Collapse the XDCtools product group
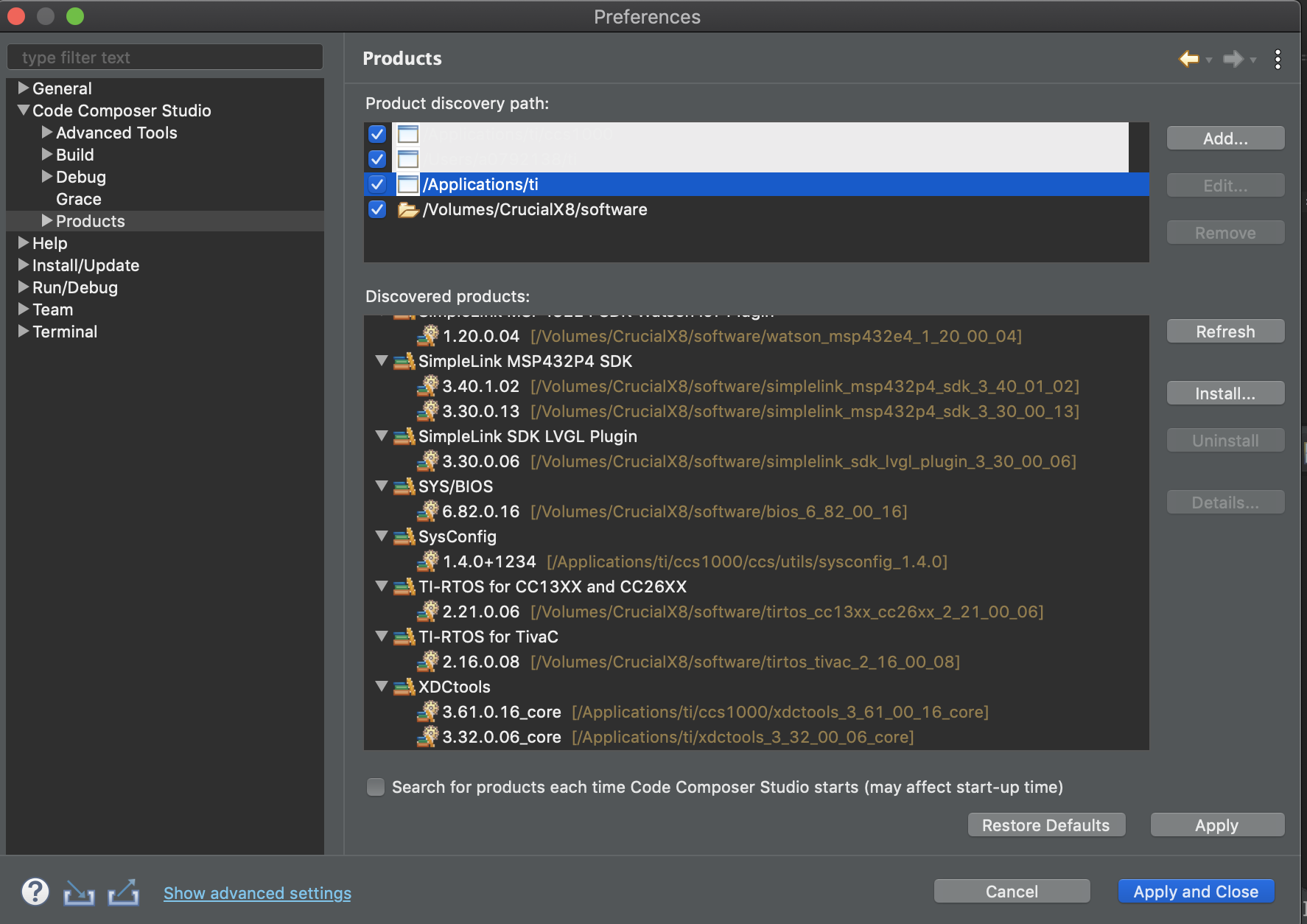Image resolution: width=1307 pixels, height=924 pixels. pos(382,687)
